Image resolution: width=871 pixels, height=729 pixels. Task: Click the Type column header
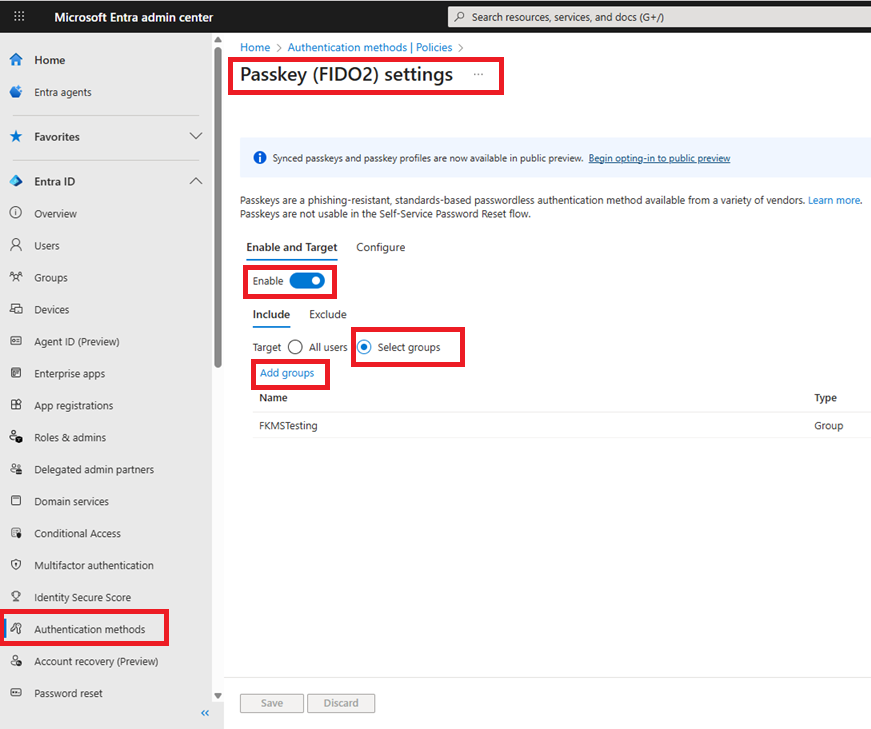pos(825,398)
